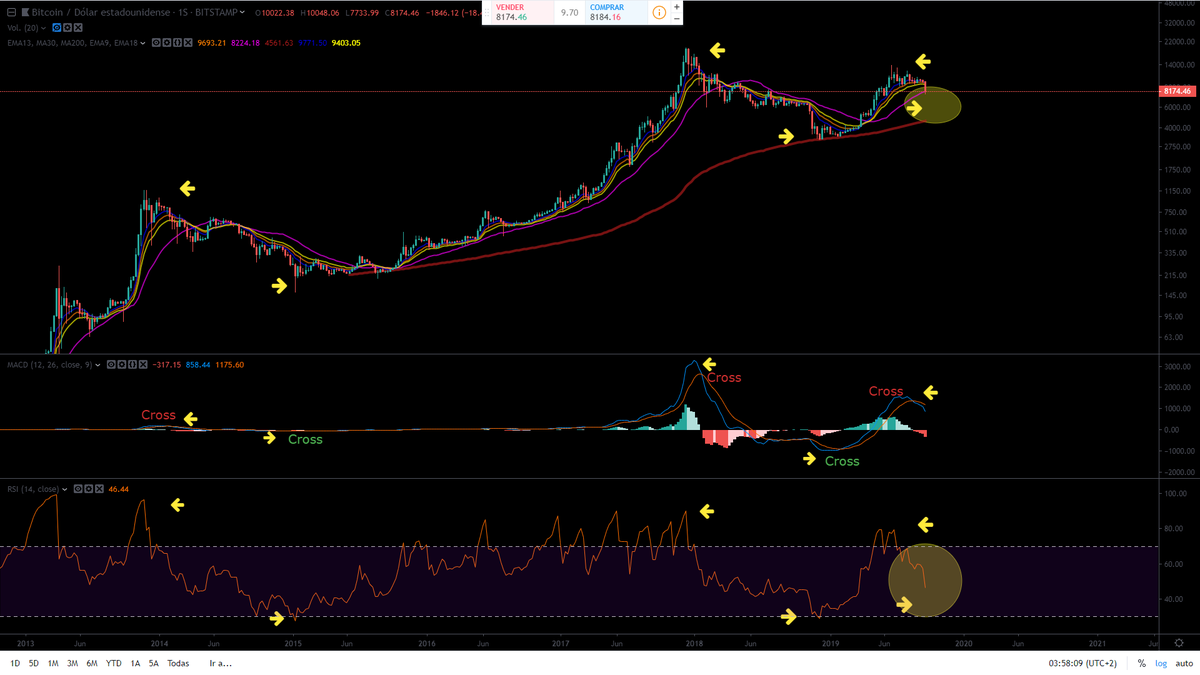Image resolution: width=1200 pixels, height=675 pixels.
Task: Remove the RSI indicator
Action: 99,489
